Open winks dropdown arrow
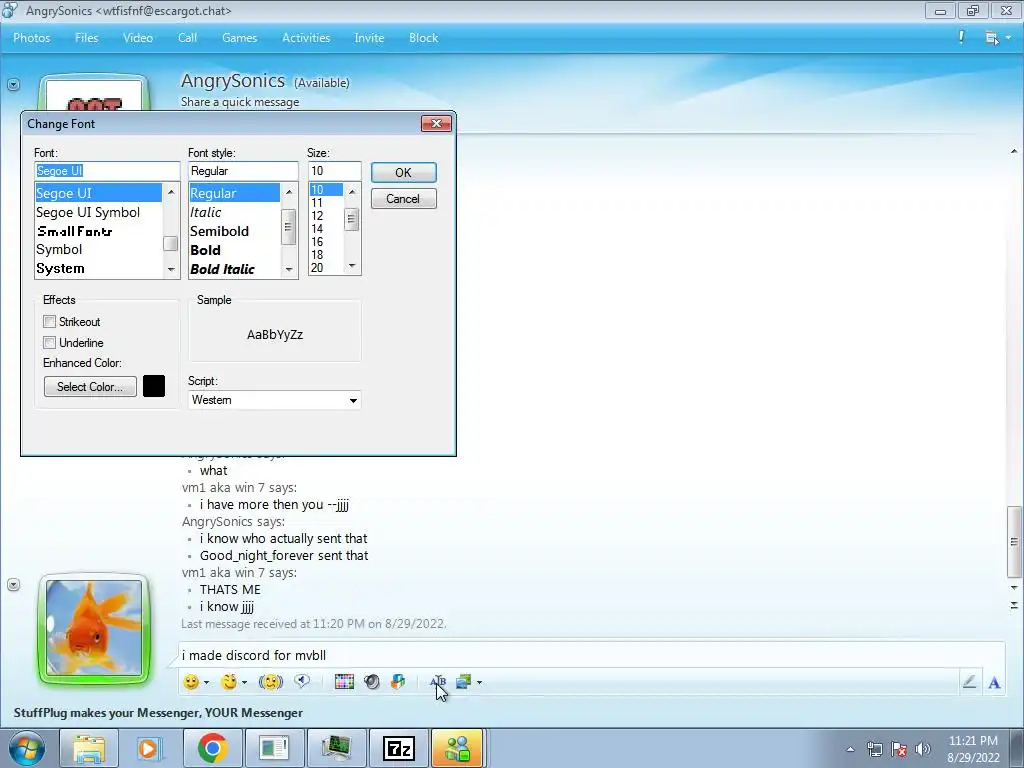 click(244, 682)
